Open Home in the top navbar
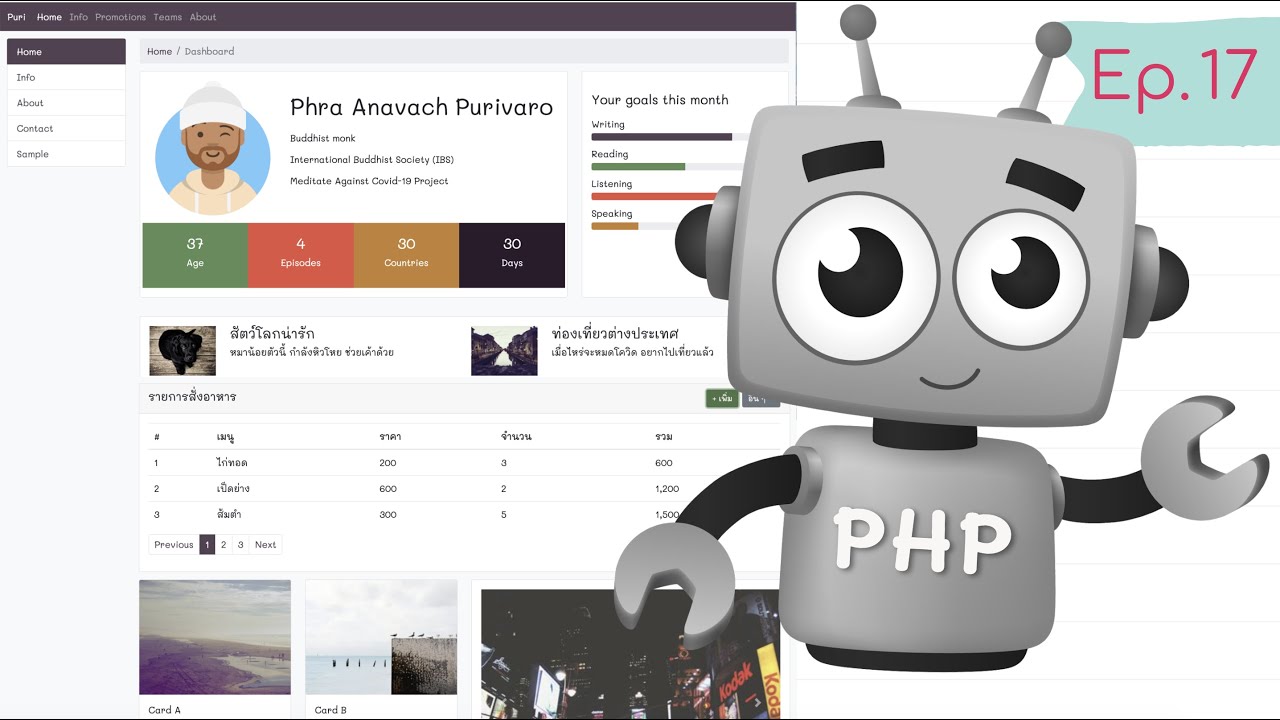 [49, 17]
